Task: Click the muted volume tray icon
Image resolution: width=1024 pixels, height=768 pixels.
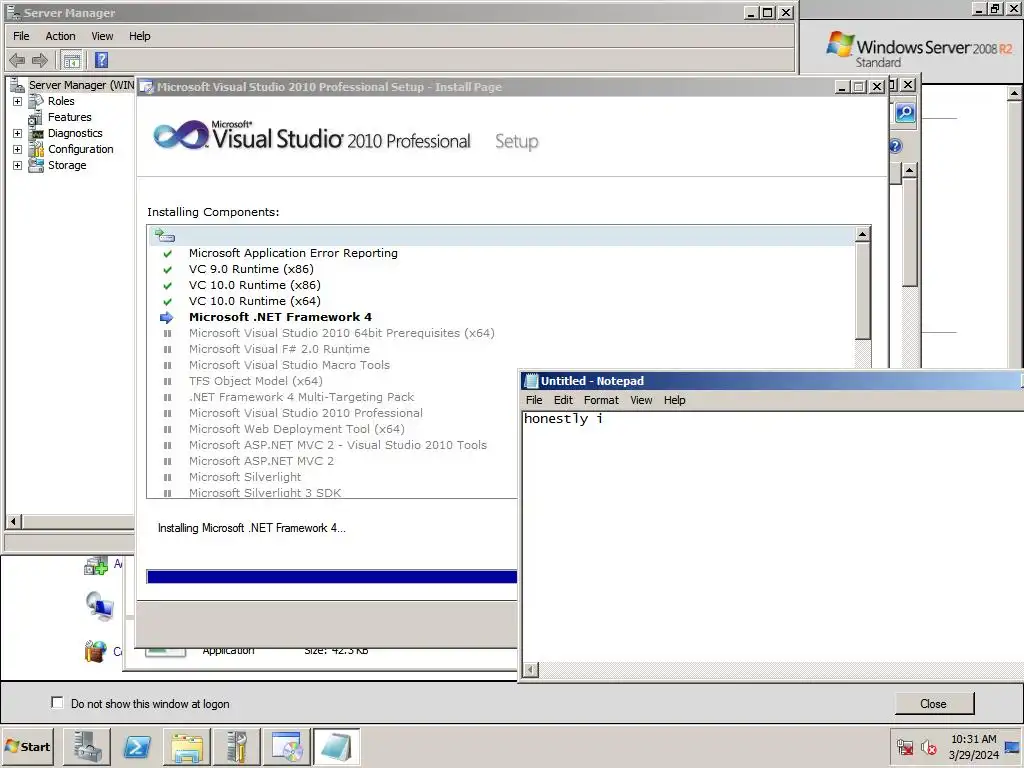Action: (x=928, y=747)
